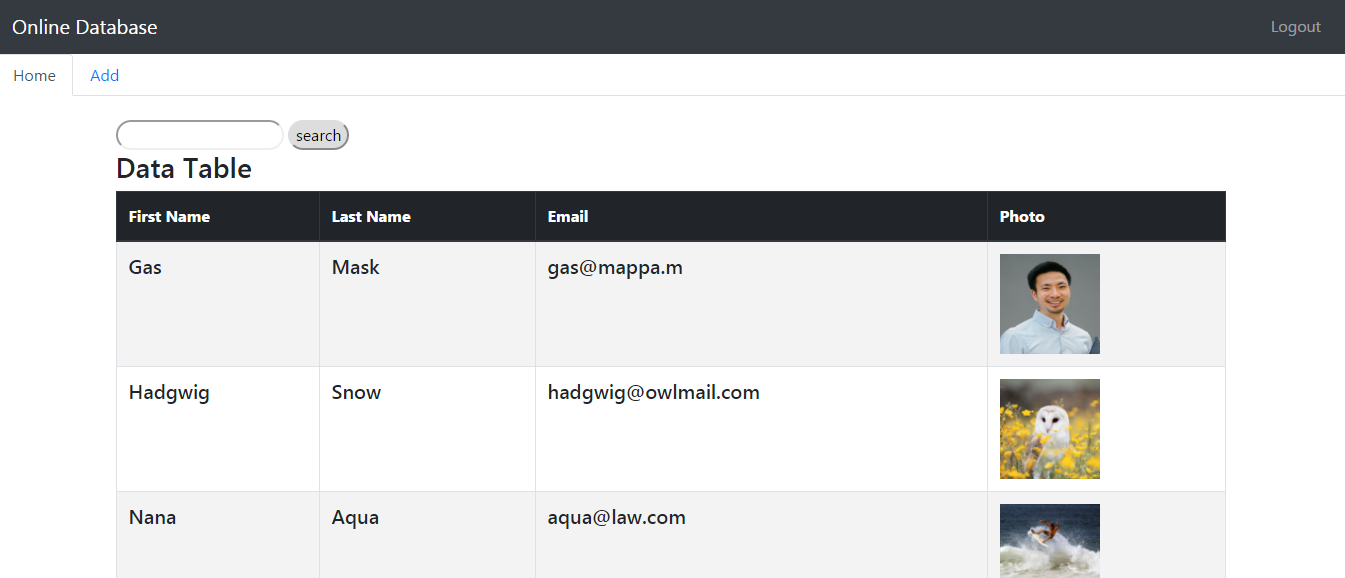Select the Email column header

coord(568,217)
